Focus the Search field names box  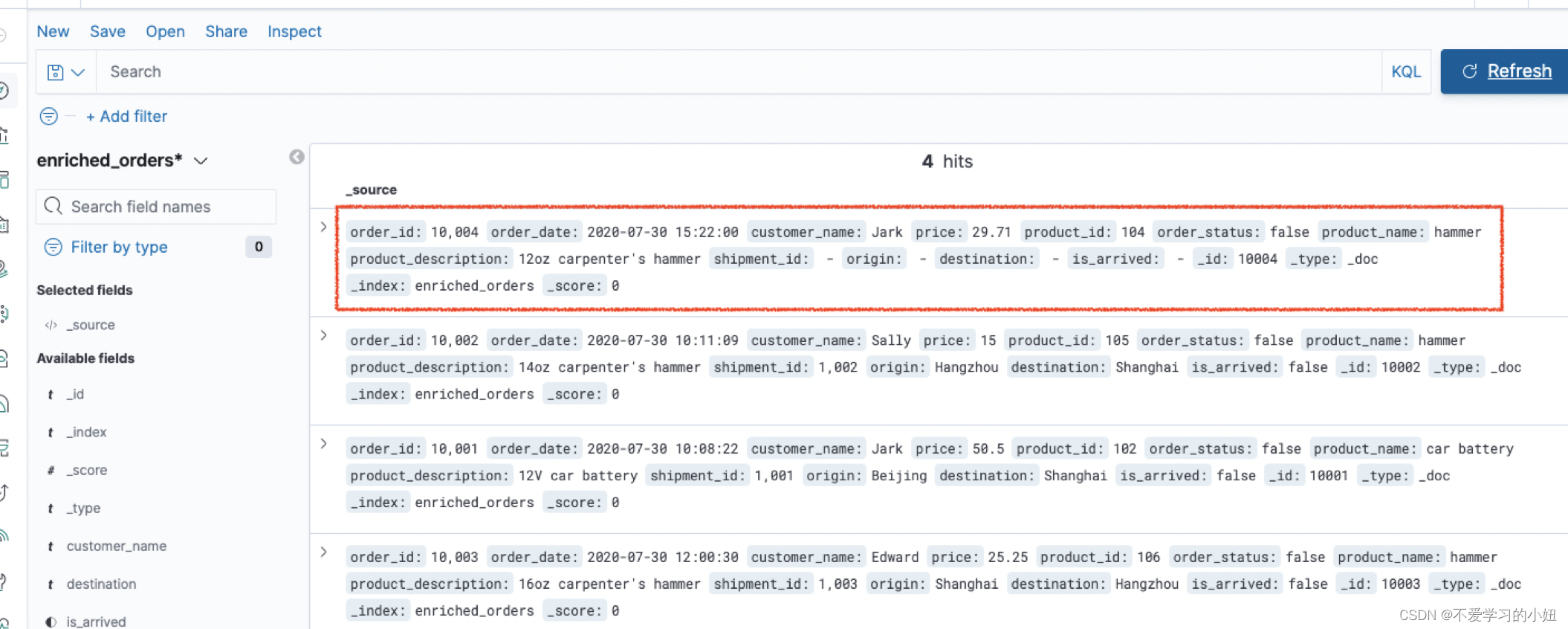[156, 207]
